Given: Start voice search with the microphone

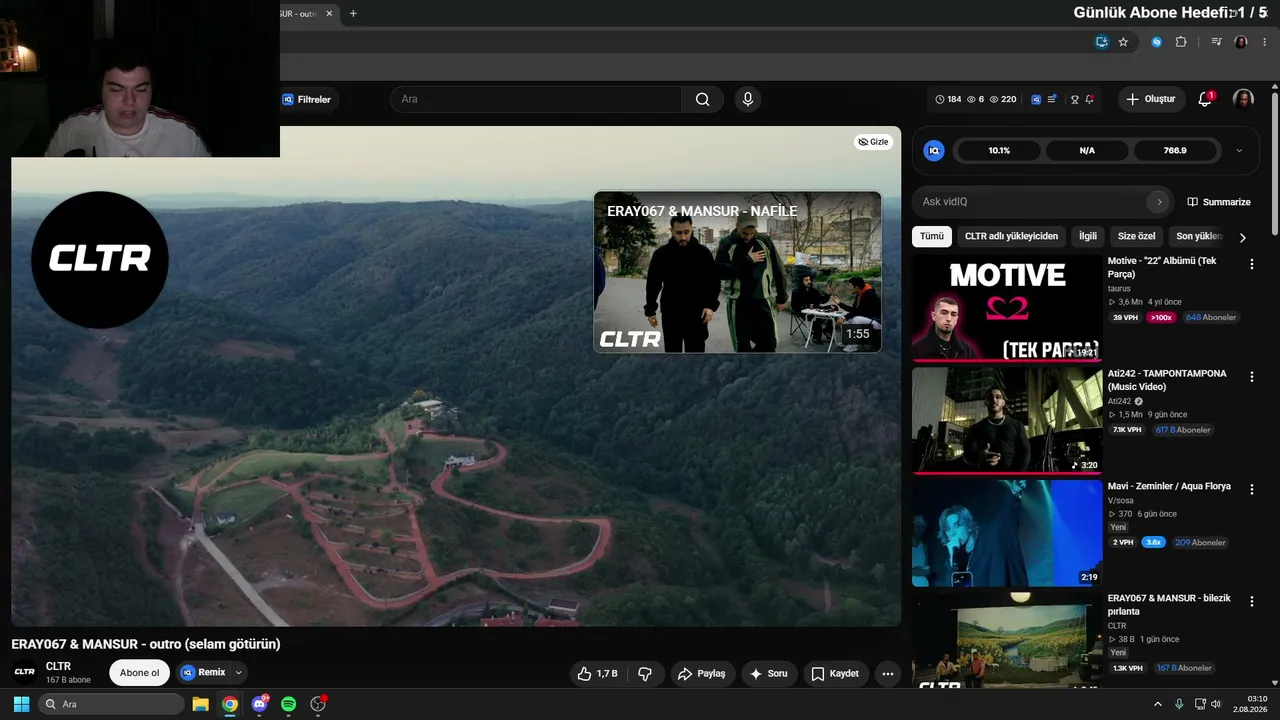Looking at the screenshot, I should click(x=747, y=99).
